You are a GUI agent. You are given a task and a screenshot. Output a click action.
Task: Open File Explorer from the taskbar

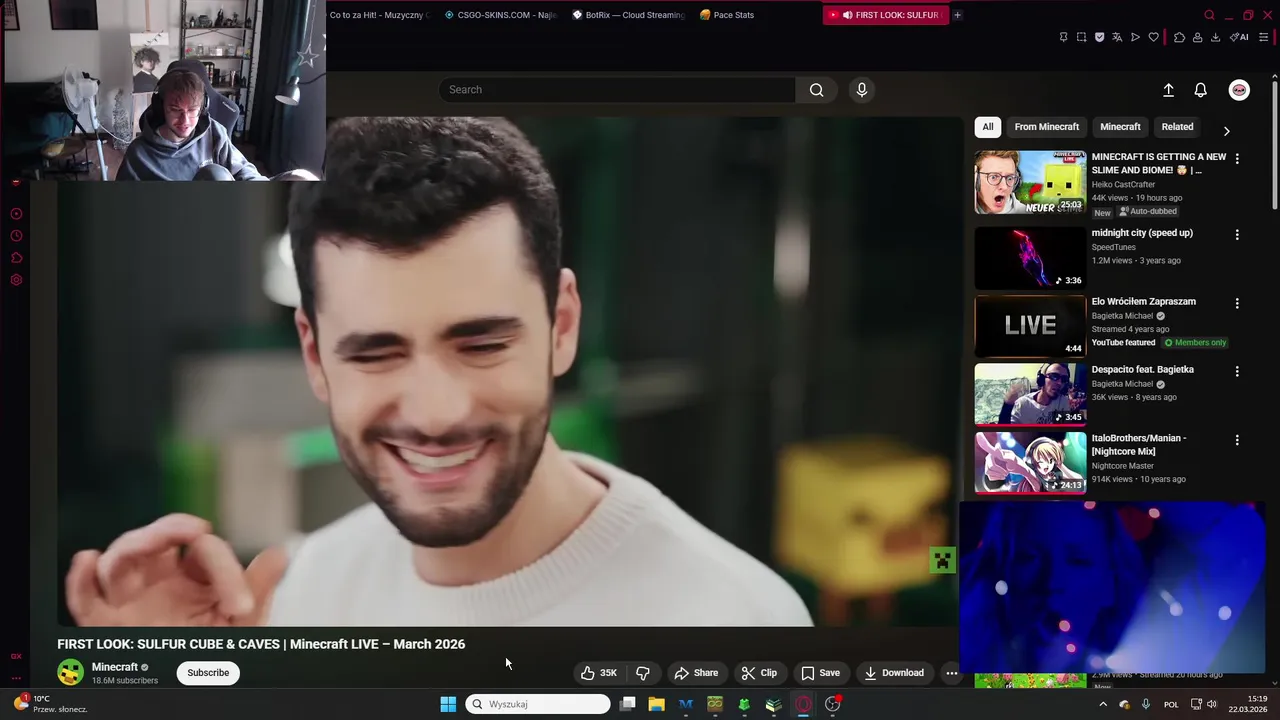point(656,704)
